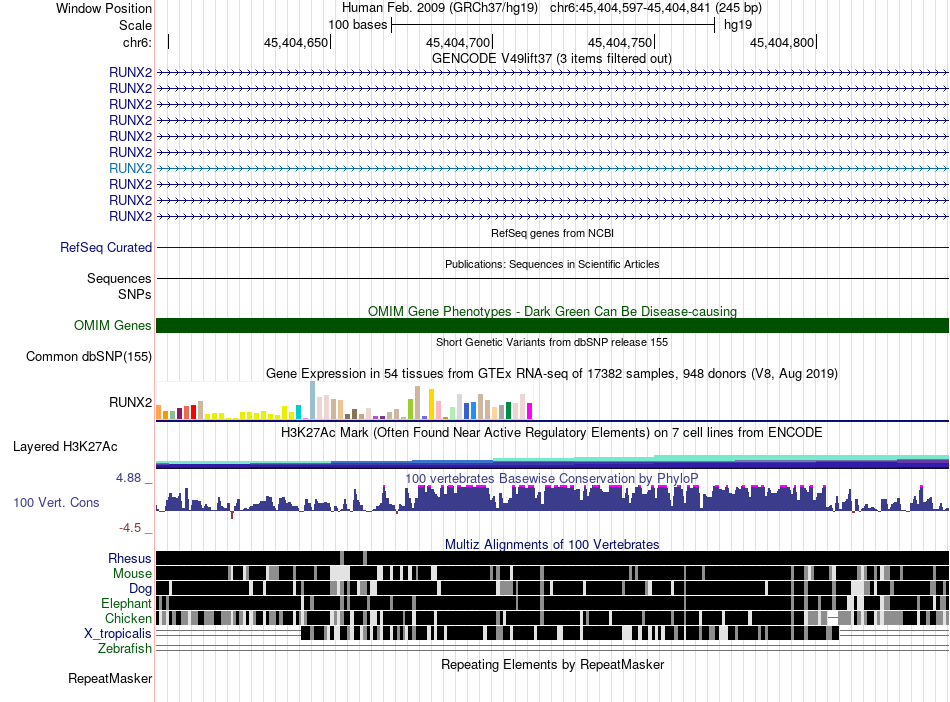Click the Layered H3K27Ac track label
Screen dimensions: 950x702
(x=64, y=446)
